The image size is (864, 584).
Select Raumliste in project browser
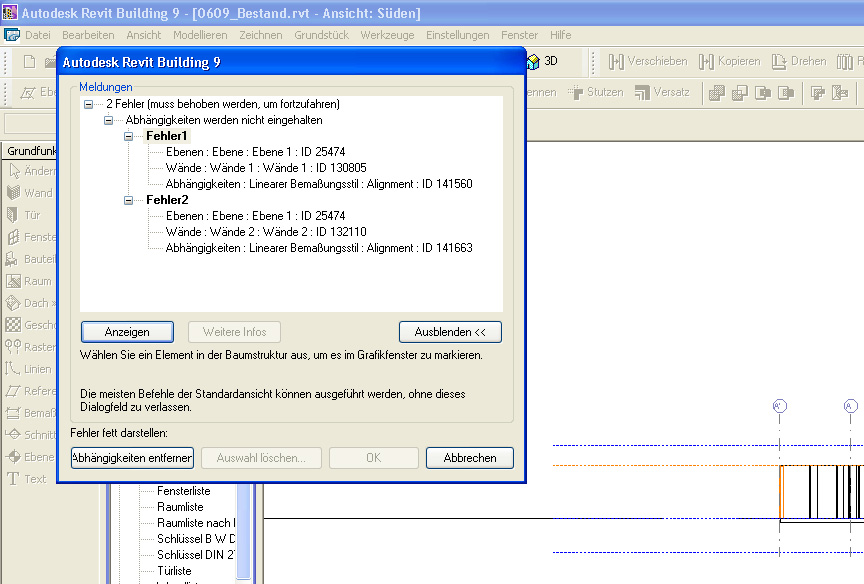tap(180, 507)
